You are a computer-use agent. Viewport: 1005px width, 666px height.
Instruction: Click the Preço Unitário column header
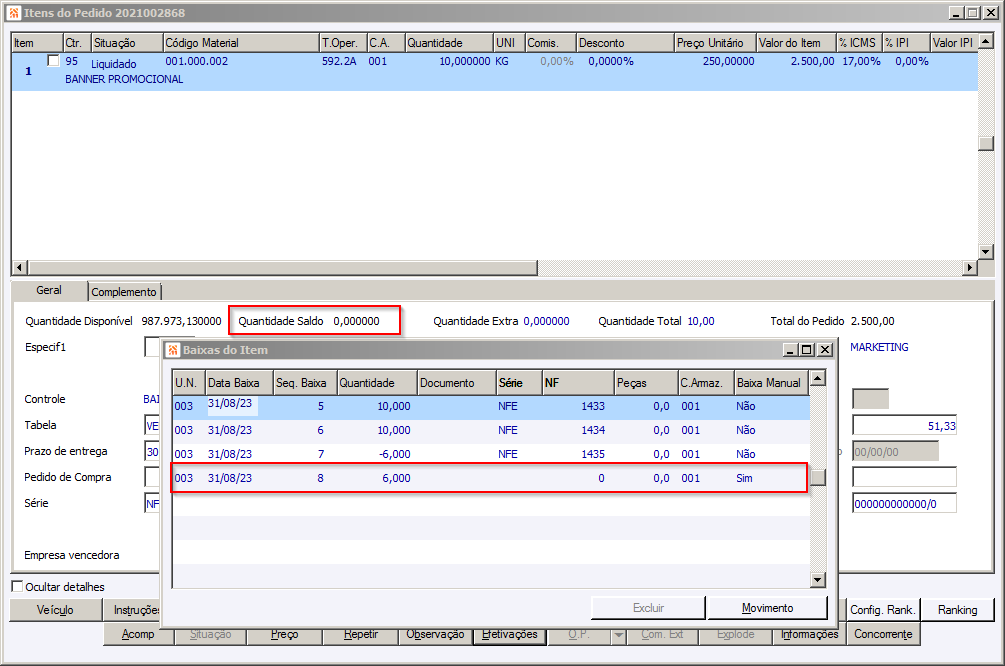(715, 43)
